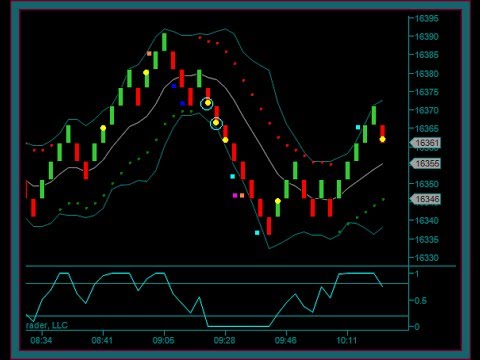Click the 09:46 time label
The height and width of the screenshot is (360, 480).
286,340
